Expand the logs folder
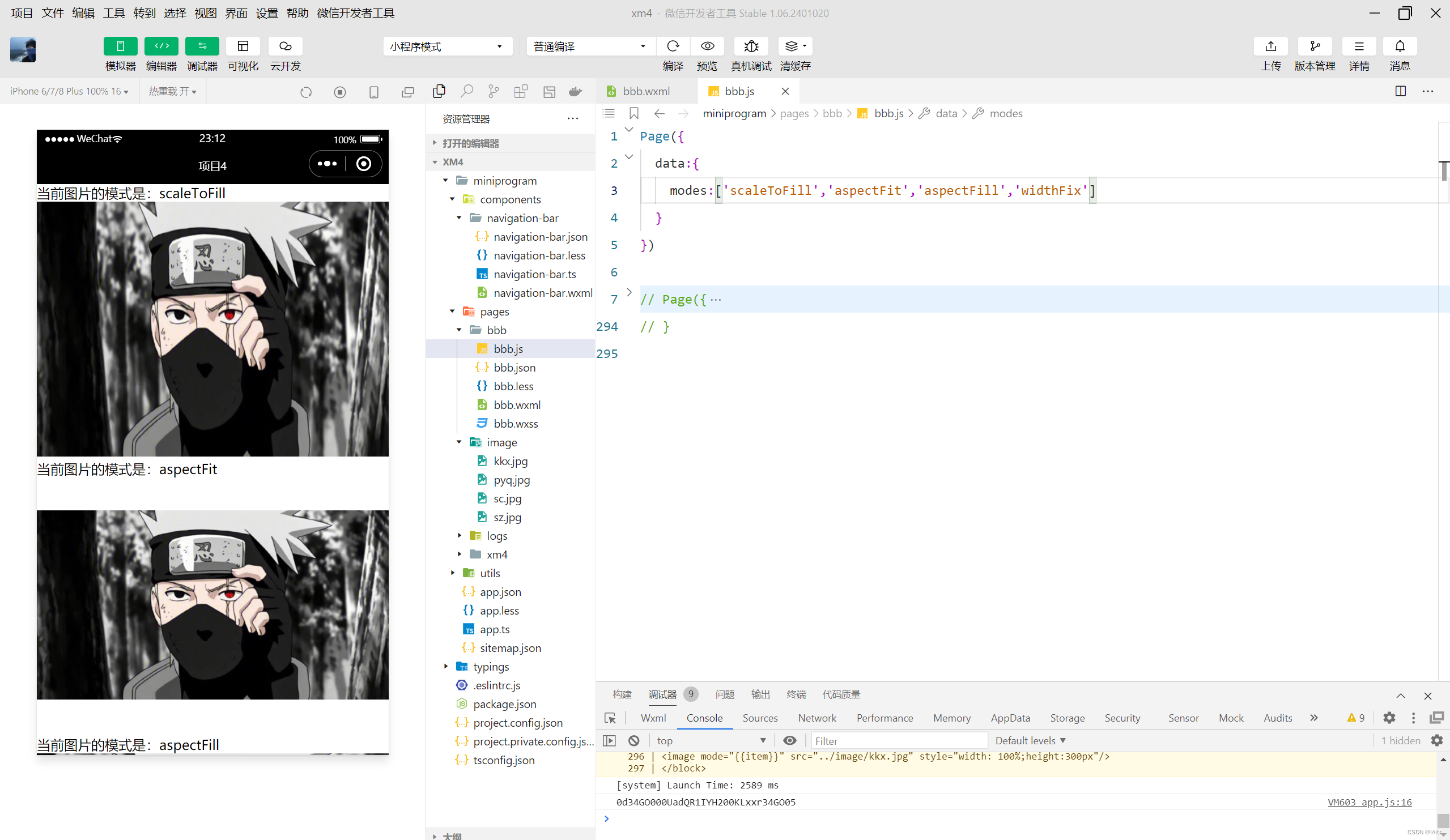 click(x=496, y=536)
